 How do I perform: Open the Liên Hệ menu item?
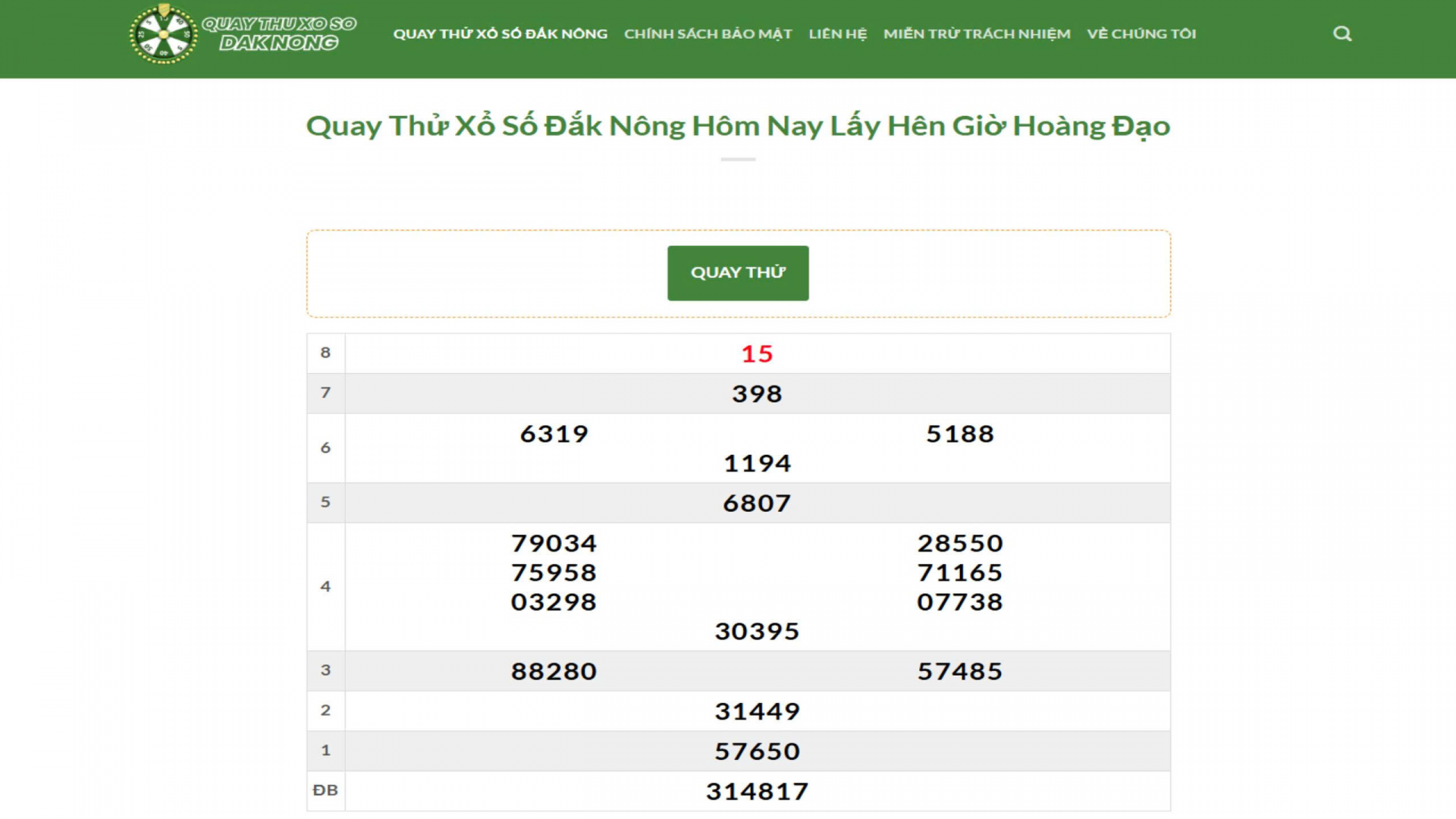click(837, 34)
